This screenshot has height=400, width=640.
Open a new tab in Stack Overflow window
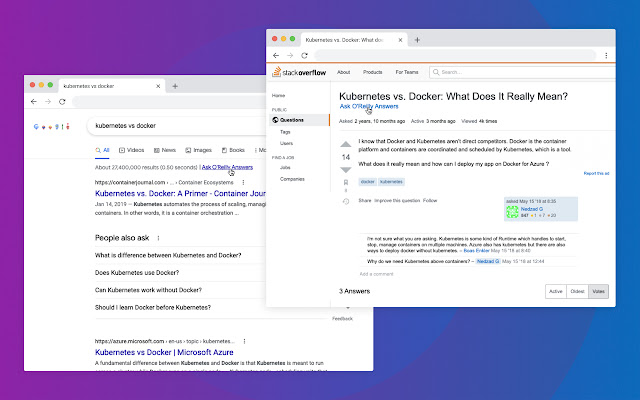(417, 40)
